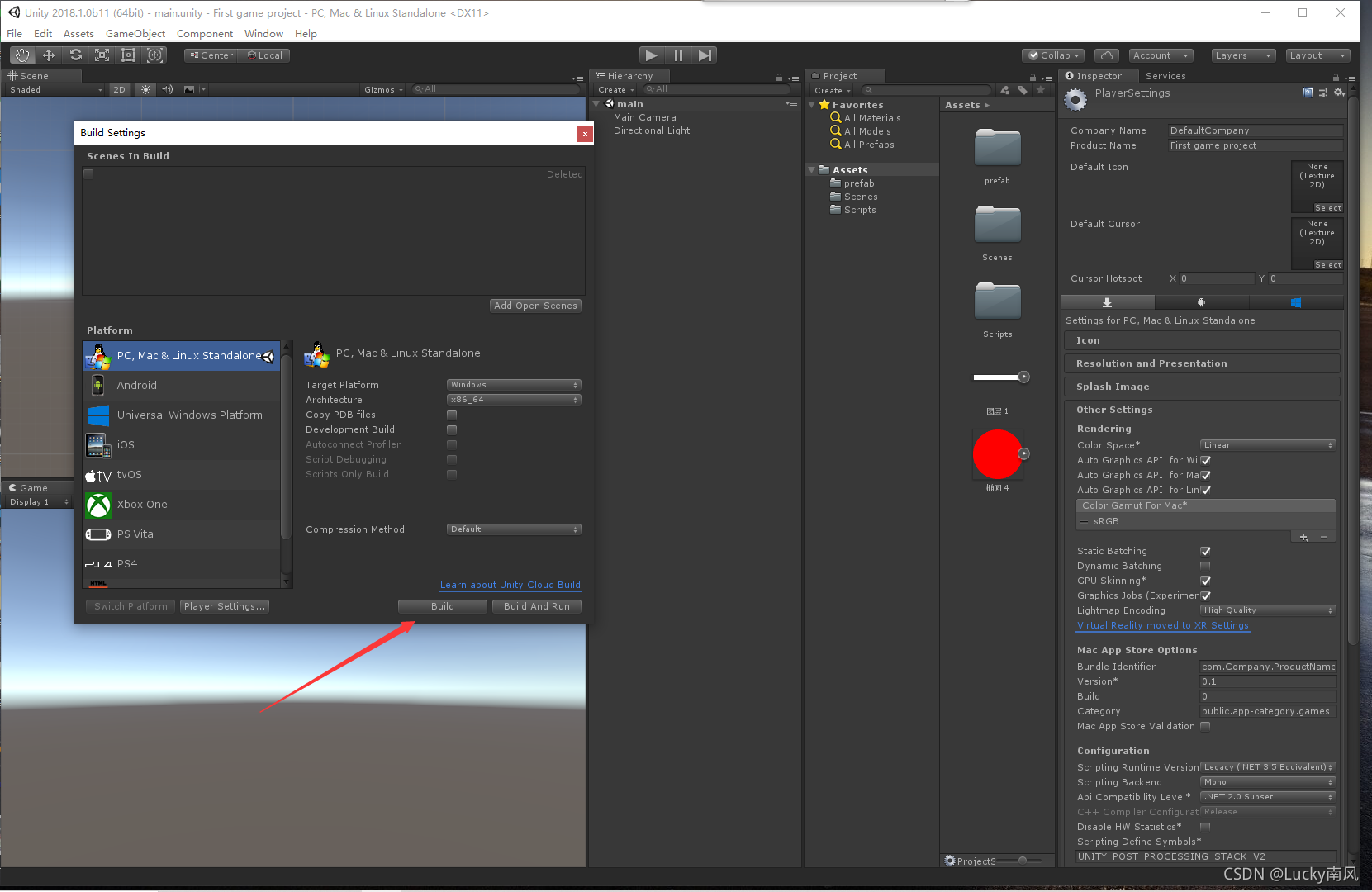1372x892 pixels.
Task: Toggle Auto Graphics API for Windows
Action: (x=1205, y=460)
